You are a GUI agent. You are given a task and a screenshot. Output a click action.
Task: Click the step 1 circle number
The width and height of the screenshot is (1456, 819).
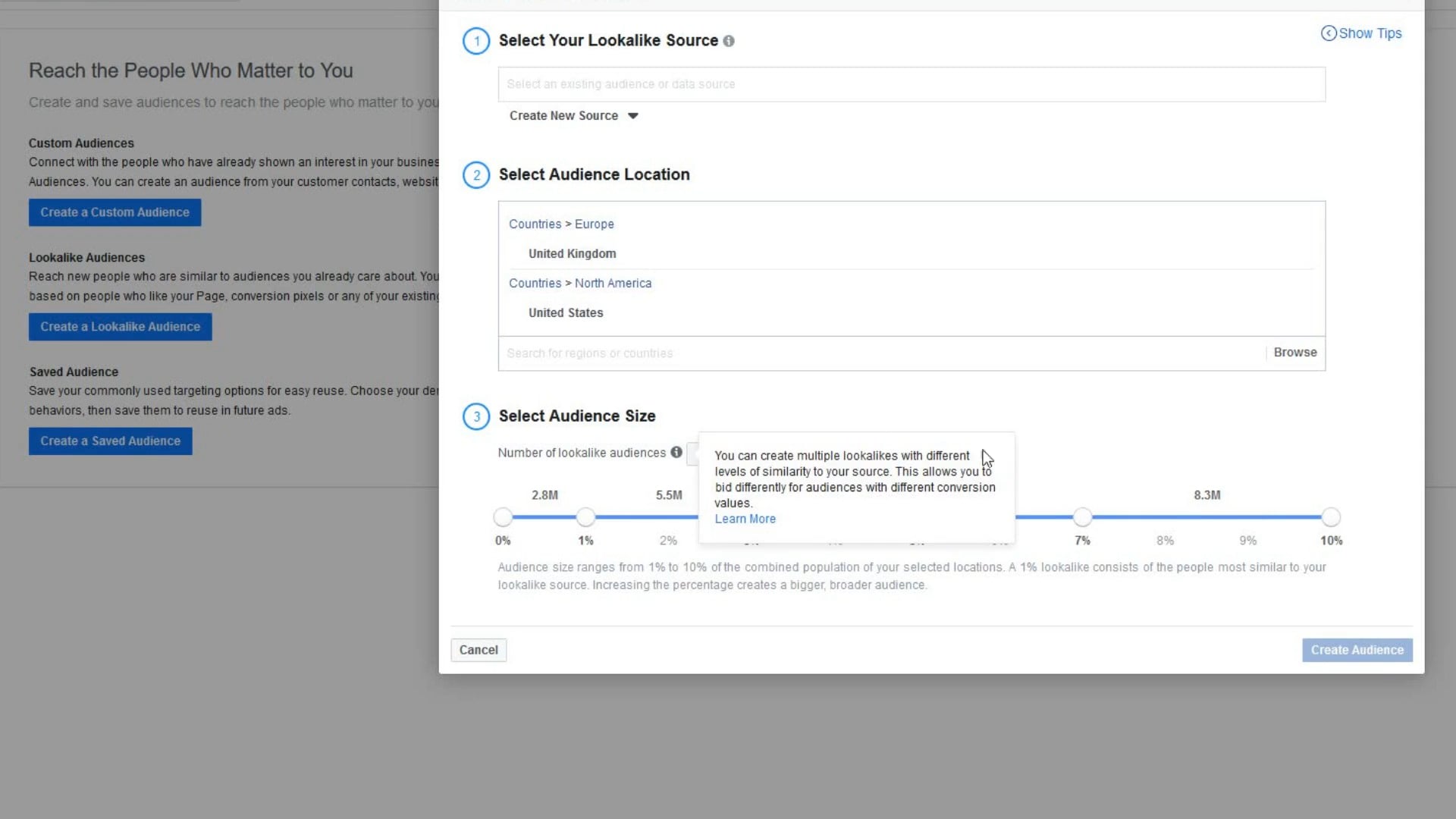(476, 41)
